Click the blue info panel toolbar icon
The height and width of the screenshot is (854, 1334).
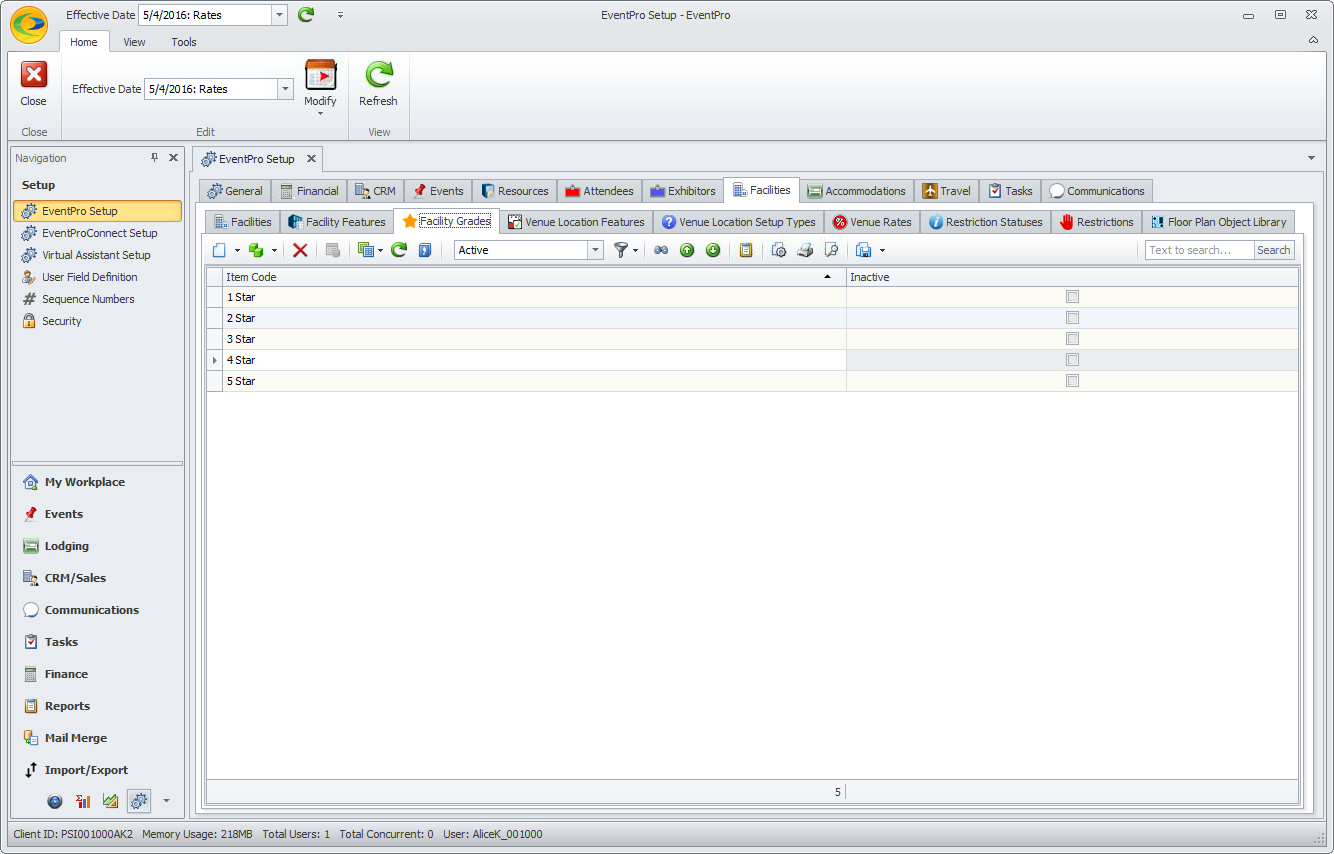point(425,250)
